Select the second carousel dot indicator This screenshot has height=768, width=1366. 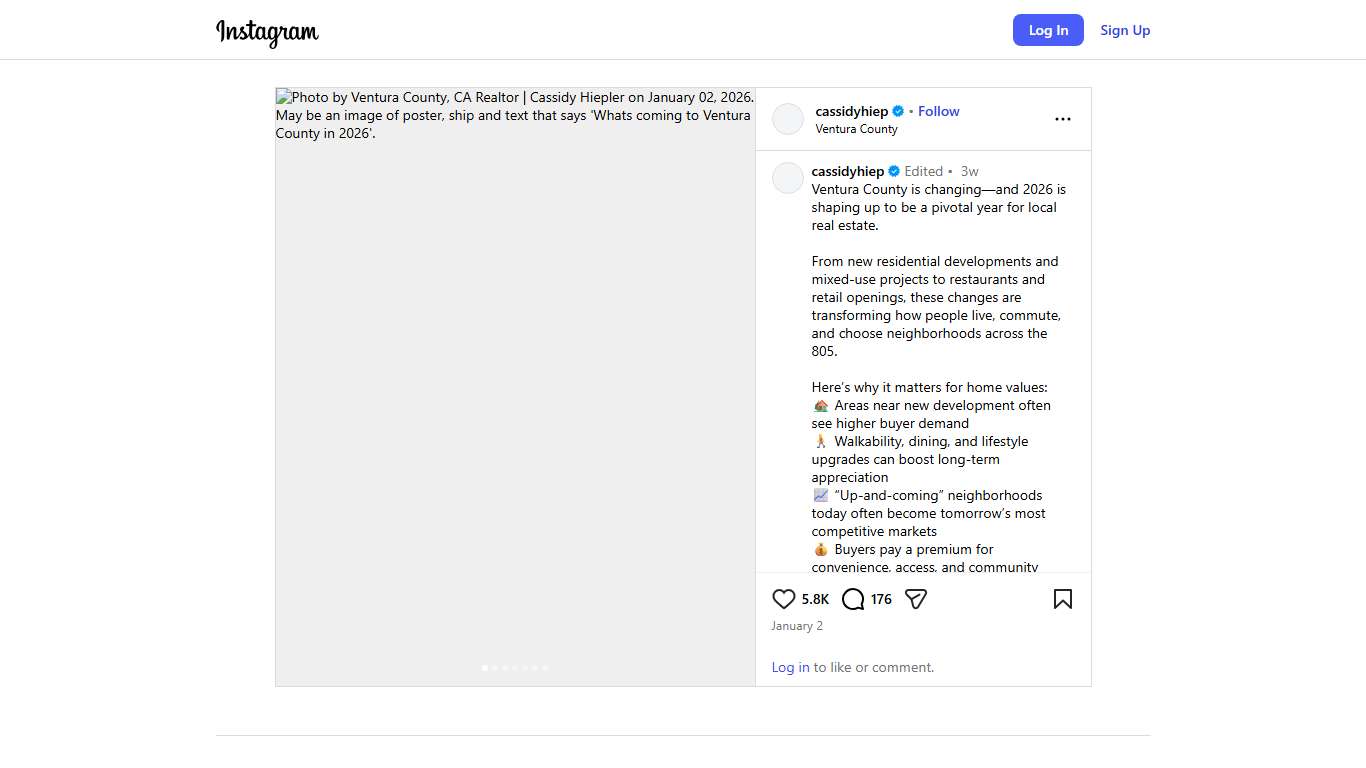tap(495, 667)
